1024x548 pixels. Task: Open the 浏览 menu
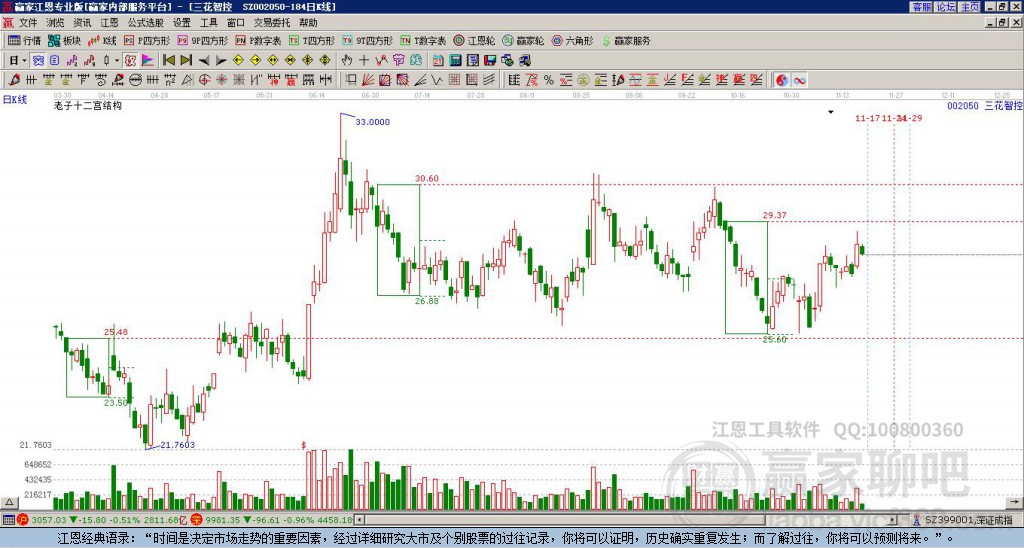pos(55,23)
